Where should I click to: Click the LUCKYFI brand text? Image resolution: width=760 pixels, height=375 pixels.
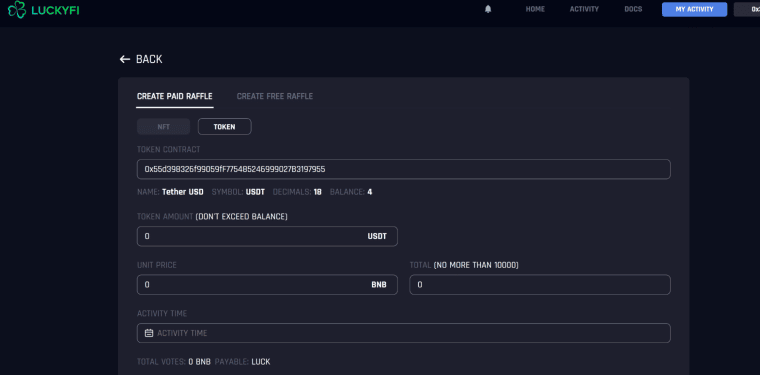55,10
